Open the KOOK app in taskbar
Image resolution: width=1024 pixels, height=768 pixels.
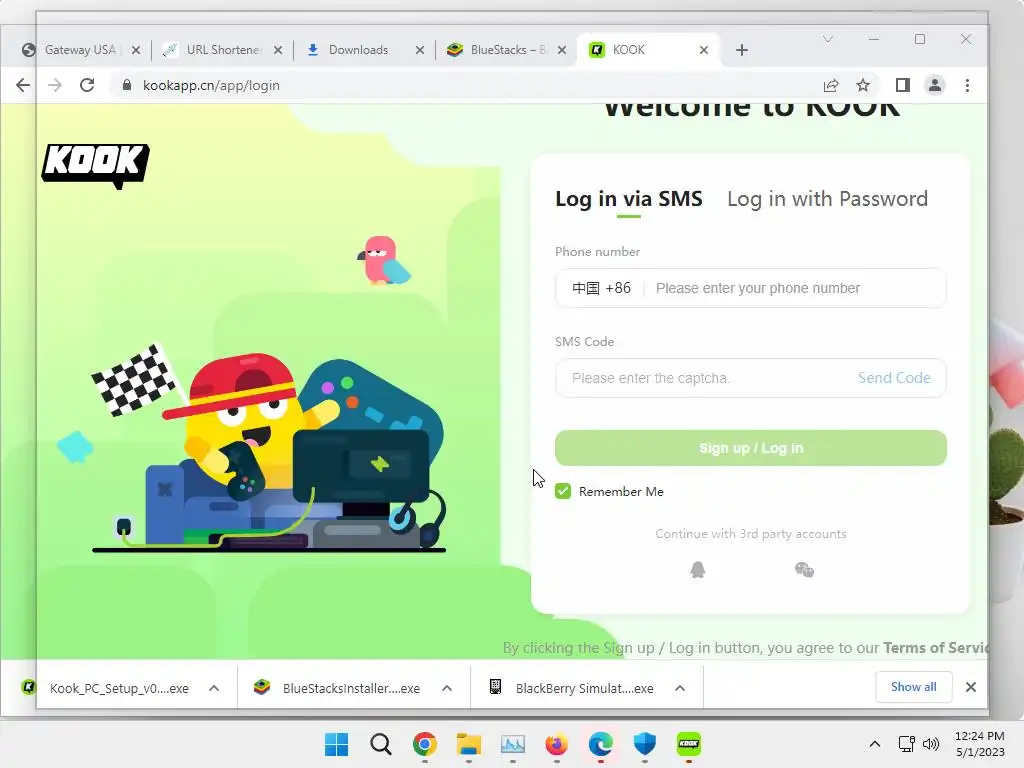(x=688, y=744)
